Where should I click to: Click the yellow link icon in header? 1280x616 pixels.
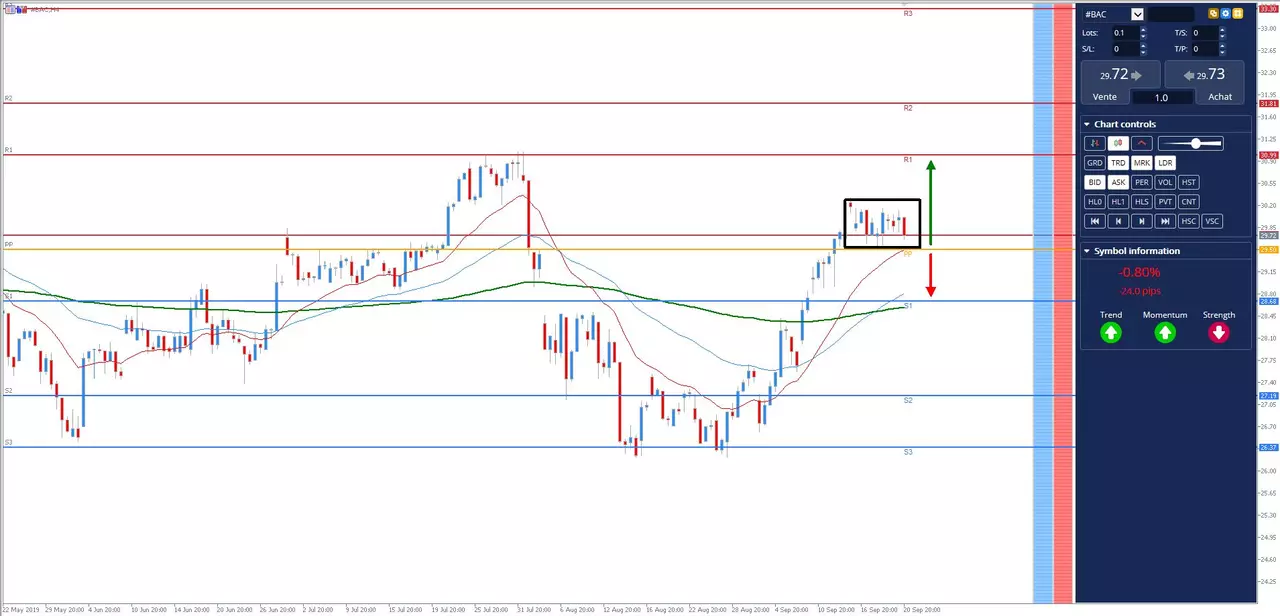1213,14
